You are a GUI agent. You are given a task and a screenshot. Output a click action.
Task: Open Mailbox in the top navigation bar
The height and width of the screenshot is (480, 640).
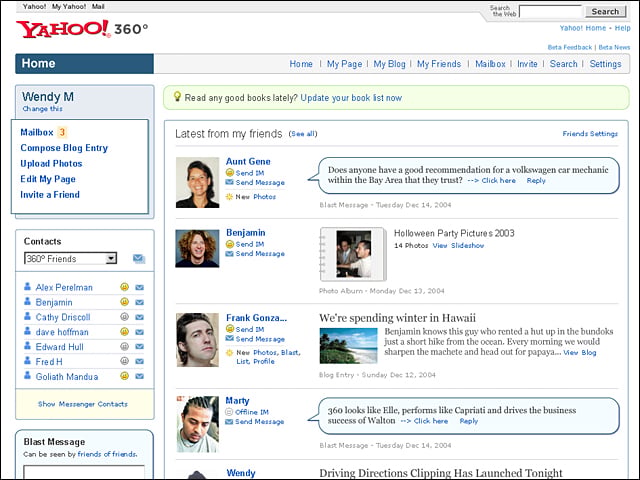490,64
